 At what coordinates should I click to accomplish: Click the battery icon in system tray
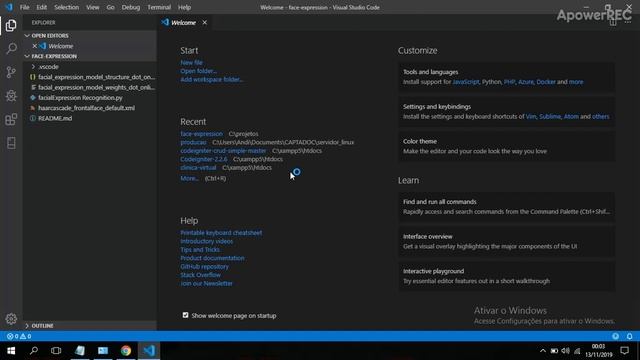554,351
